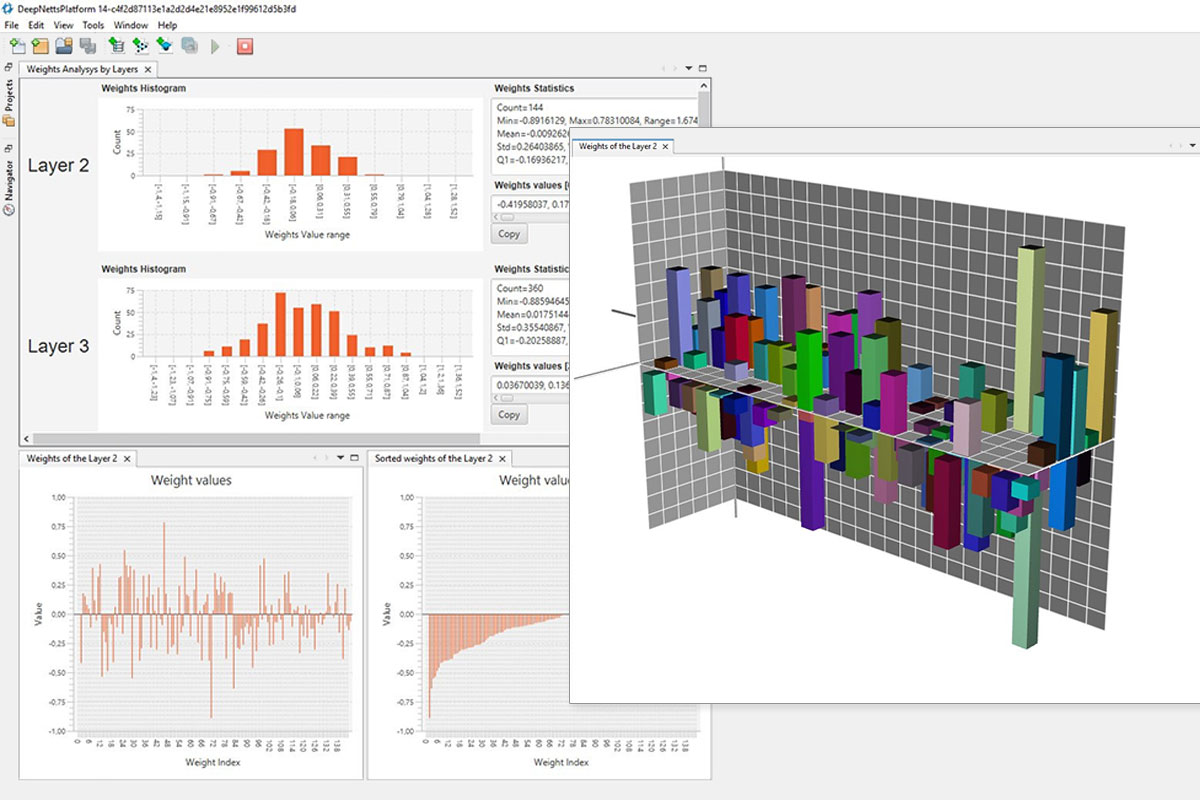The image size is (1200, 800).
Task: Click the database-stack wizard toolbar icon
Action: 116,46
